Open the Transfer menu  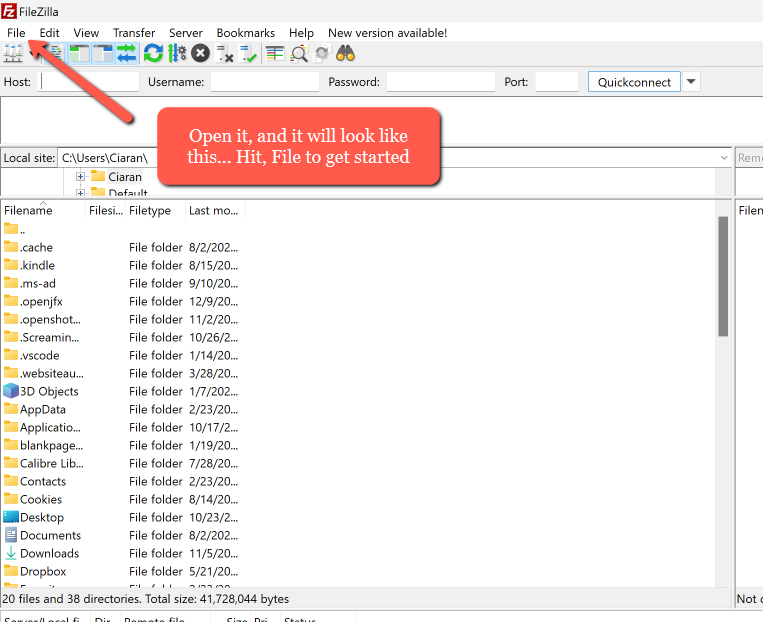(x=134, y=33)
